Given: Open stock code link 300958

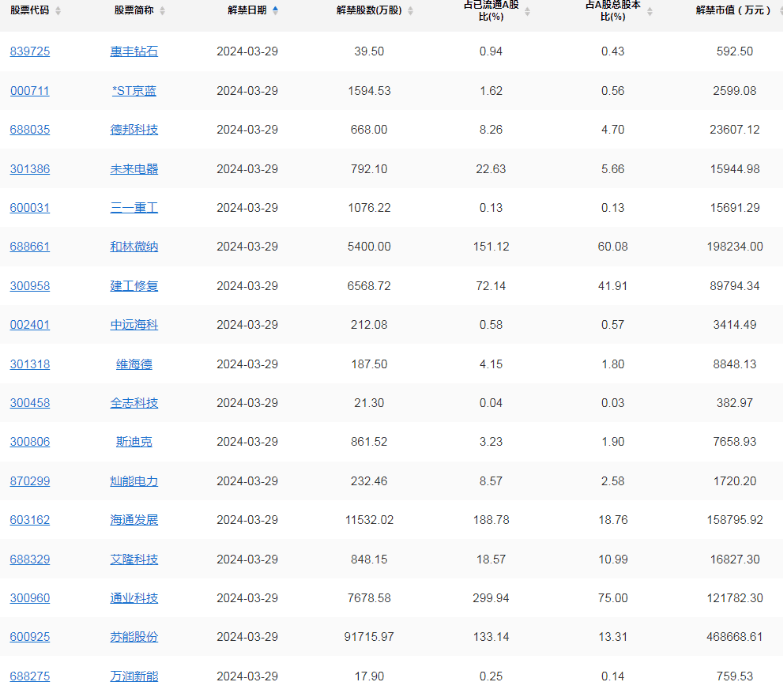Looking at the screenshot, I should 30,286.
